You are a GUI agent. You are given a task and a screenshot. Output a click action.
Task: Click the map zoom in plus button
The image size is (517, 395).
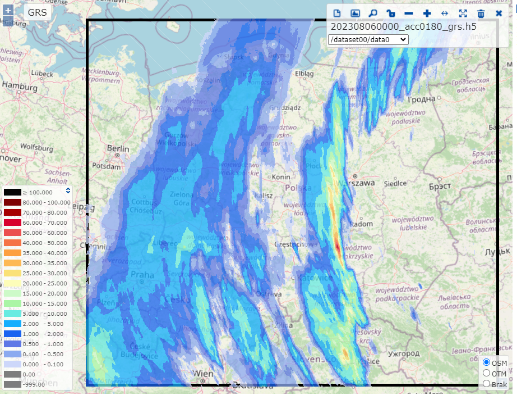8,10
